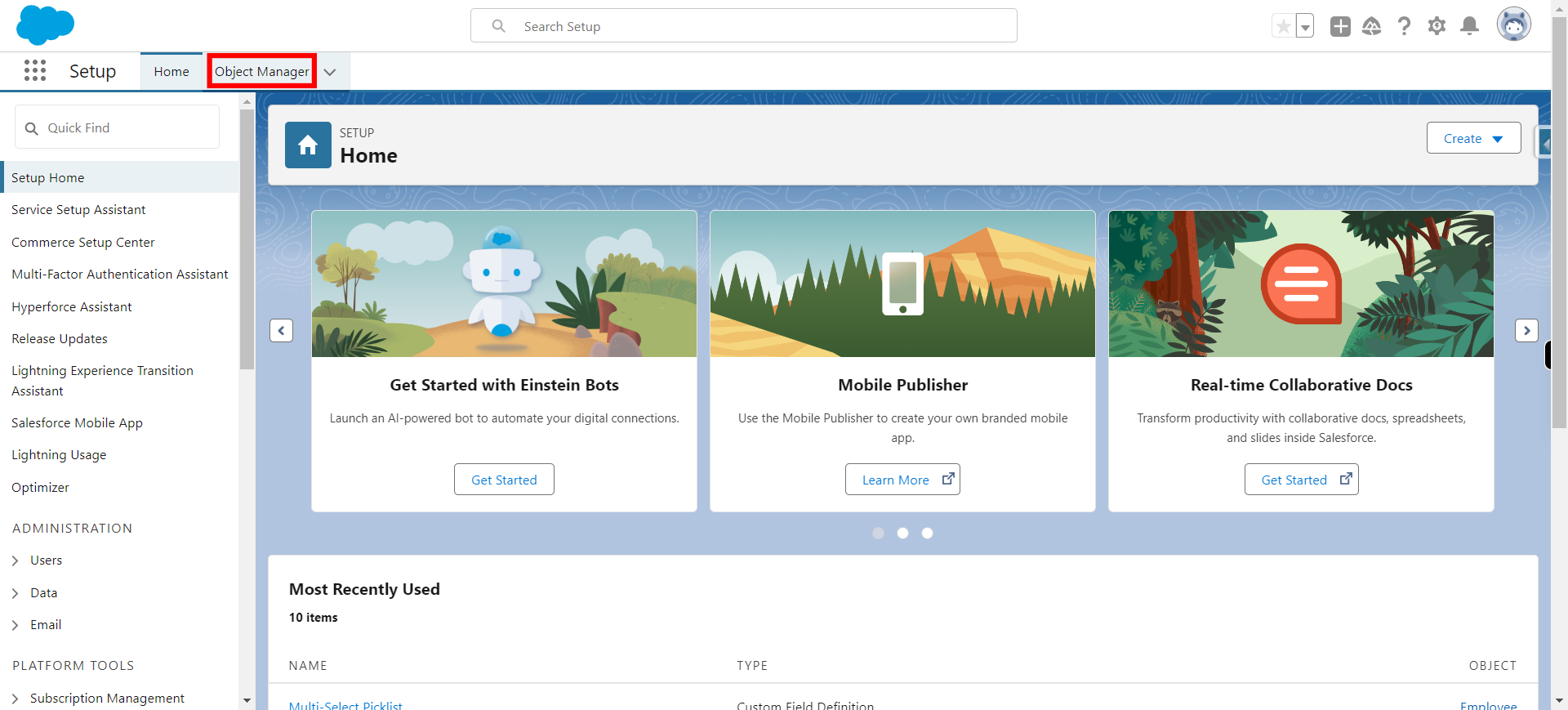Switch to the Object Manager tab
This screenshot has height=710, width=1568.
pos(262,72)
